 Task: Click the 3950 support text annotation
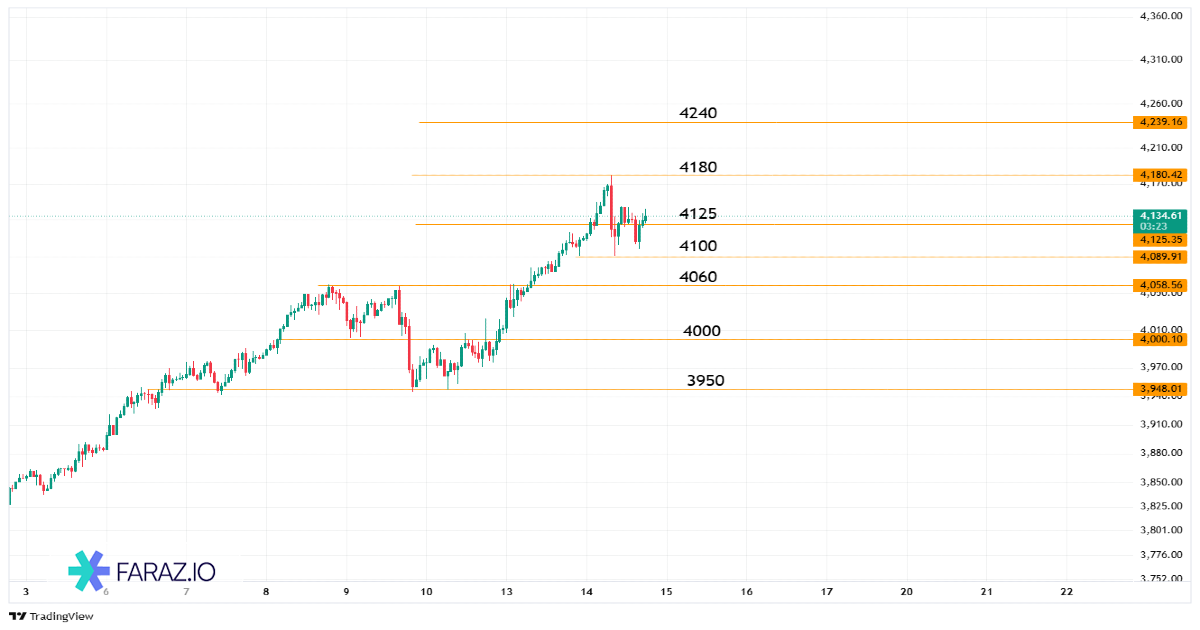[706, 381]
